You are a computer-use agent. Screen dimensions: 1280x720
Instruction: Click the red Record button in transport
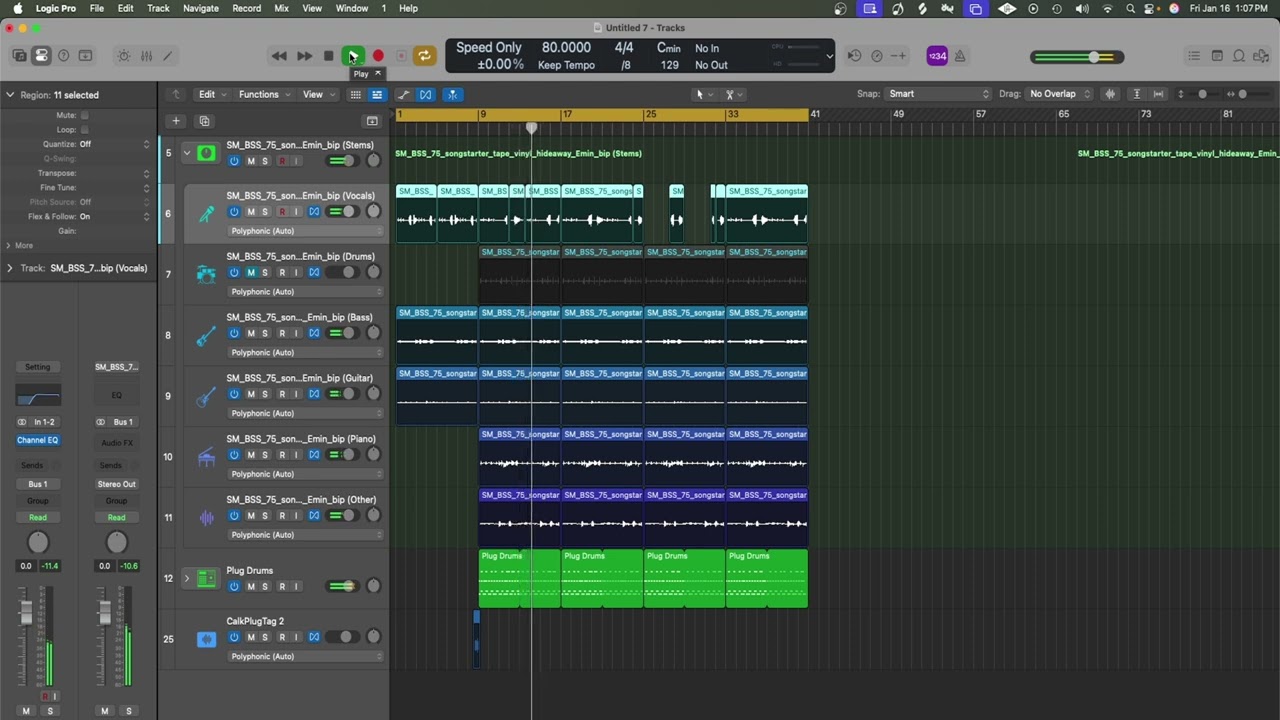pos(378,56)
